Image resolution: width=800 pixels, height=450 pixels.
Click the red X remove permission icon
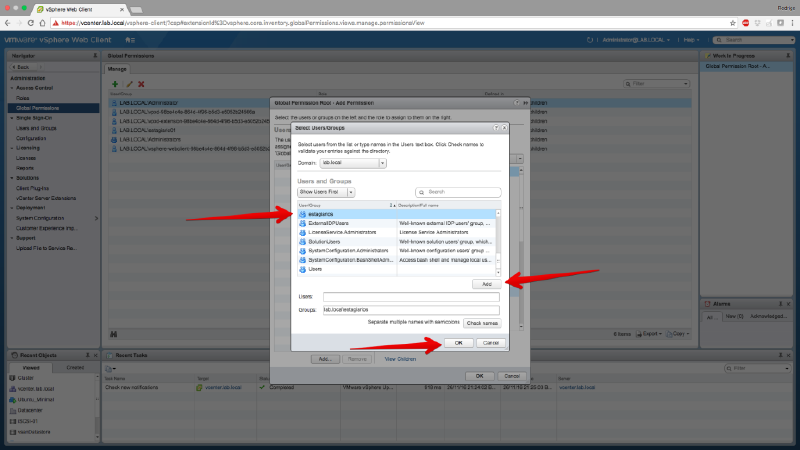coord(141,84)
